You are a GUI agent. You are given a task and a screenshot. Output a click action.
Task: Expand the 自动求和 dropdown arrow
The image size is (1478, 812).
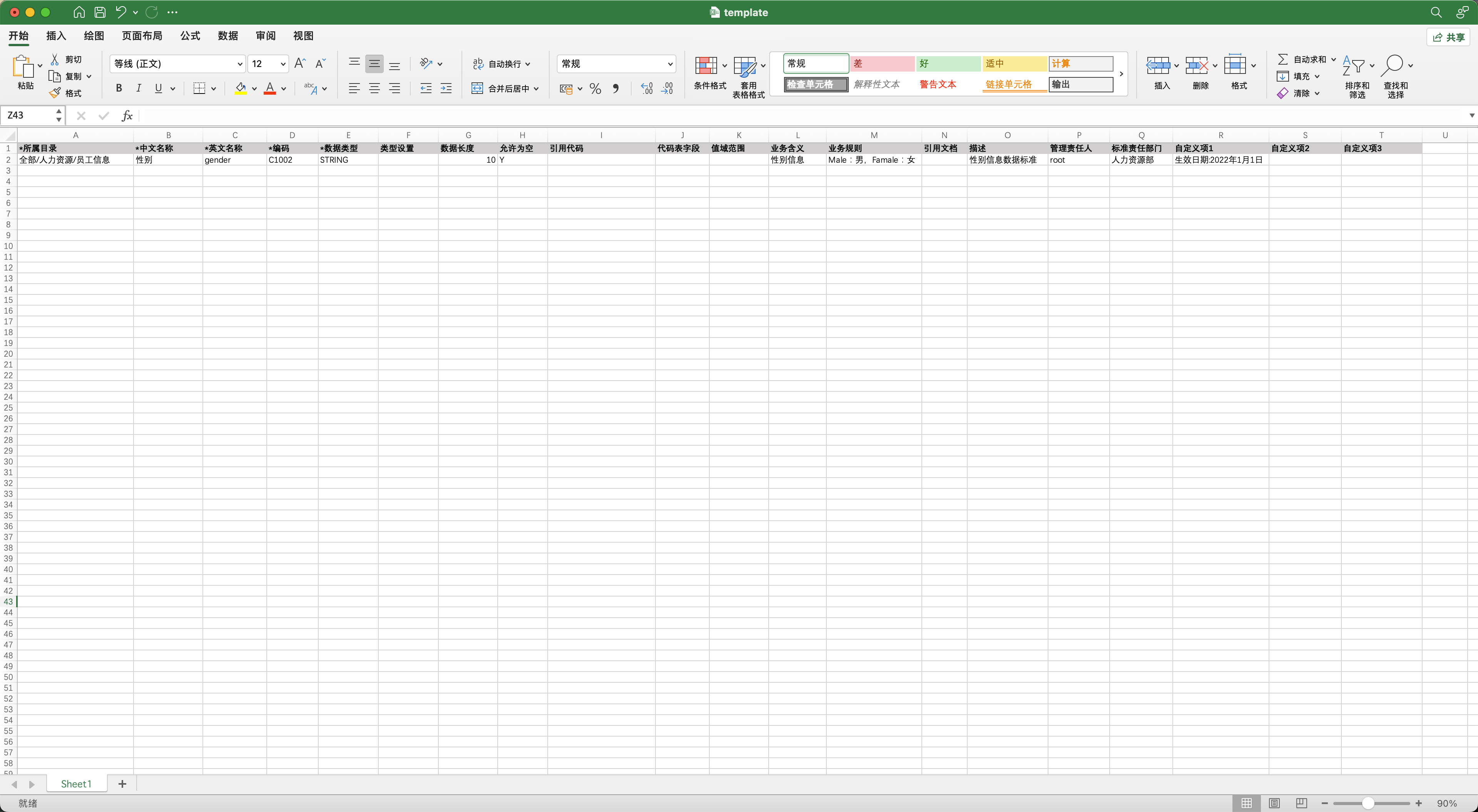(1333, 60)
